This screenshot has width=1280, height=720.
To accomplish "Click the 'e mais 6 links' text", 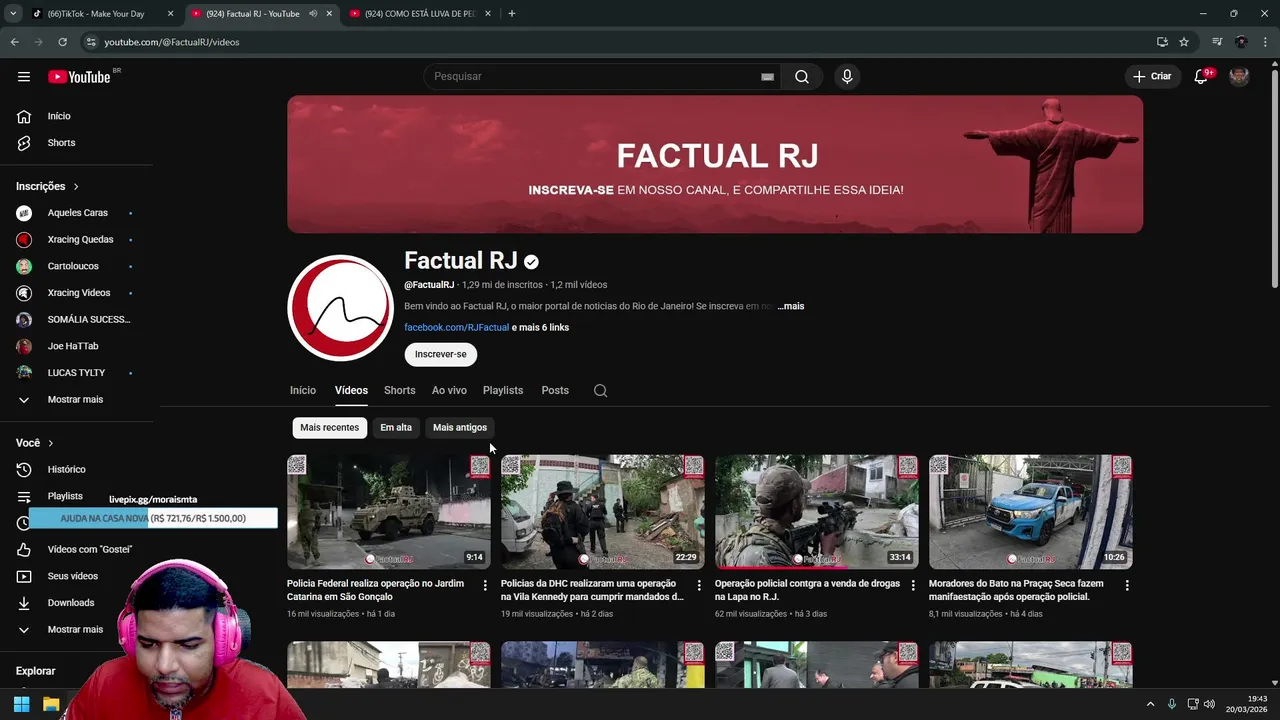I will pyautogui.click(x=540, y=327).
